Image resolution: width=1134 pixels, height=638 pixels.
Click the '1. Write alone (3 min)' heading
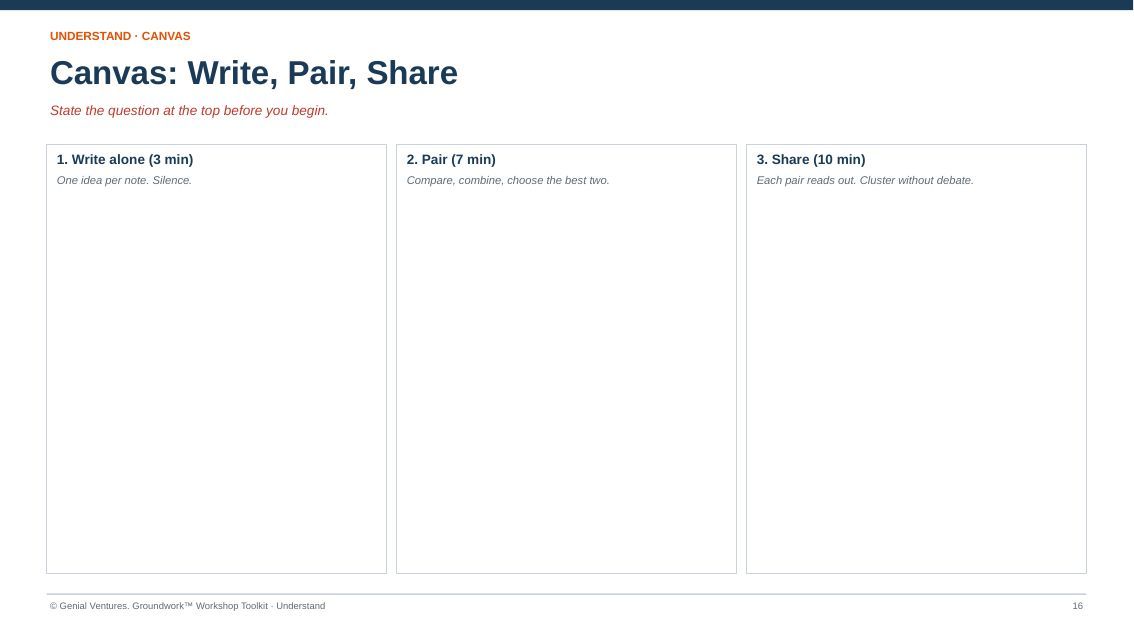click(125, 160)
